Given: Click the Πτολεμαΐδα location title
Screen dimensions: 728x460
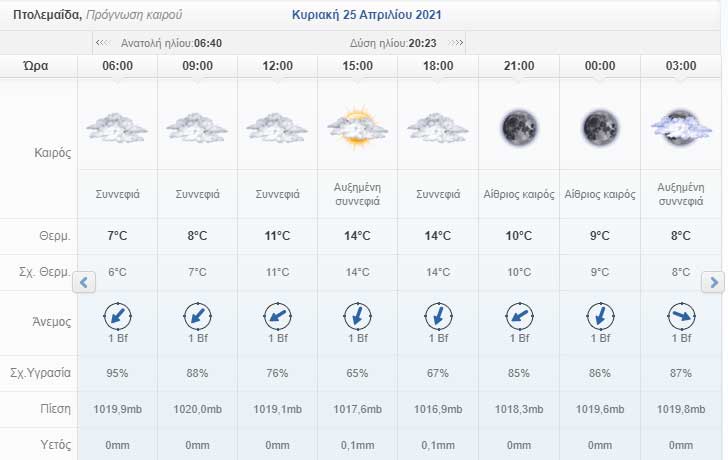Looking at the screenshot, I should point(46,16).
